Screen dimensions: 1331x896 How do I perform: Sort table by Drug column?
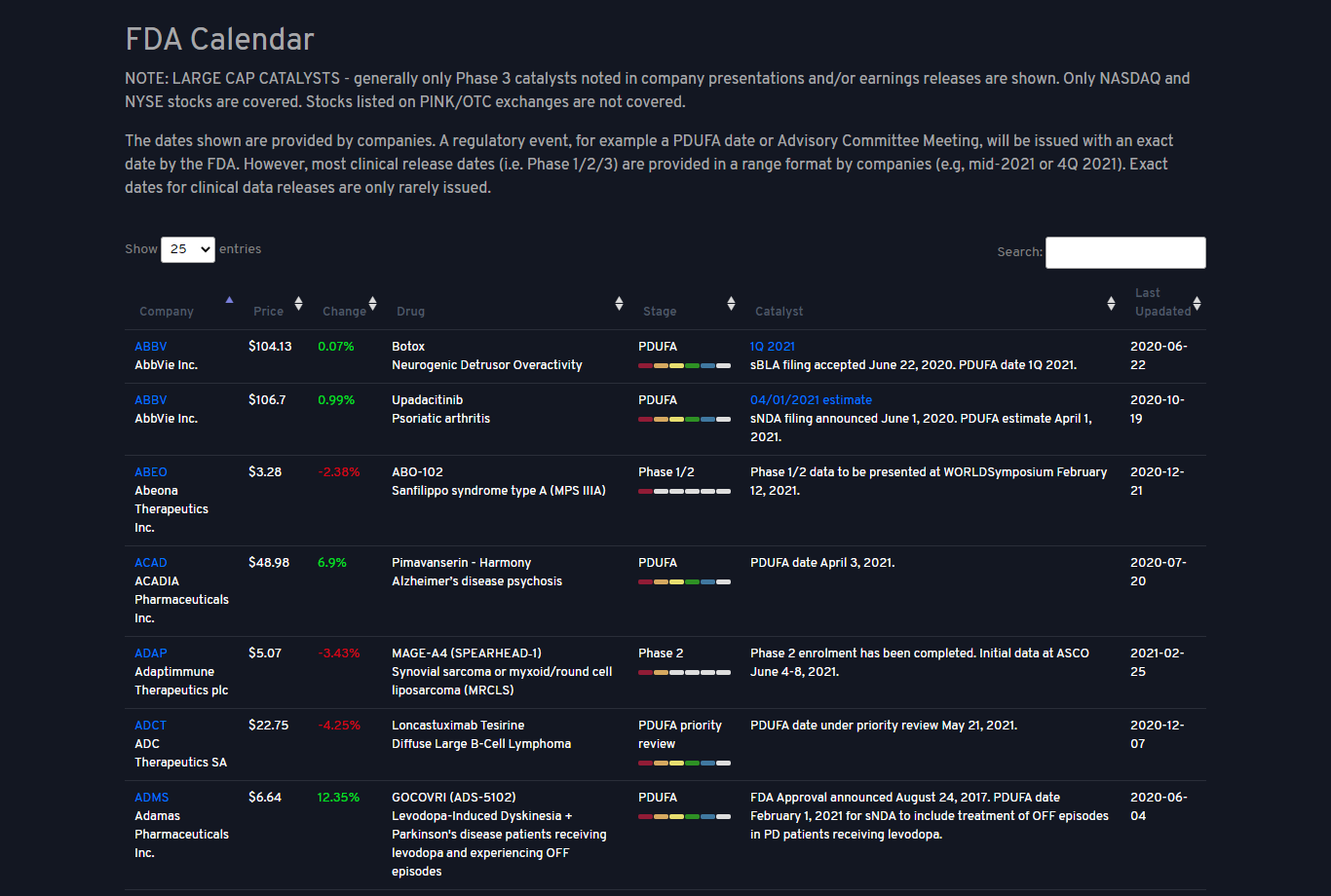pyautogui.click(x=506, y=304)
